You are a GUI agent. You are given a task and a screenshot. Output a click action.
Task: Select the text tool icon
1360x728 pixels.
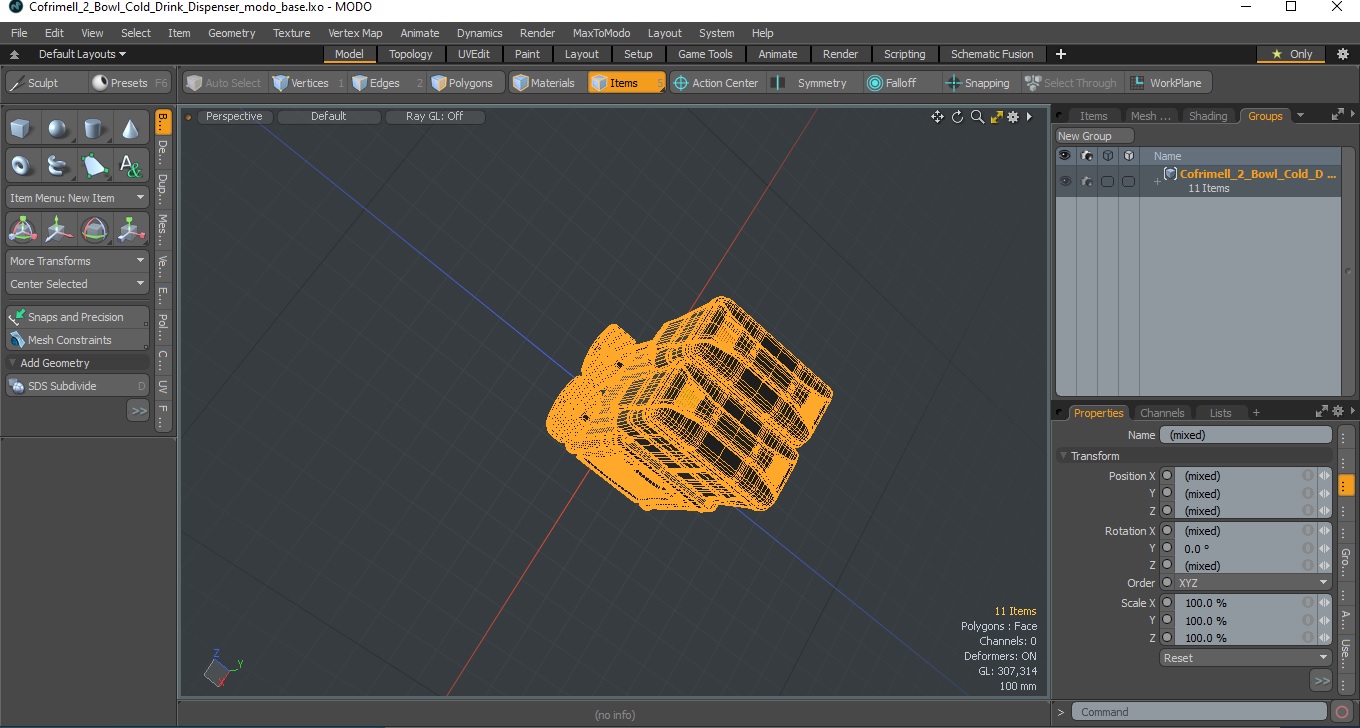coord(130,166)
